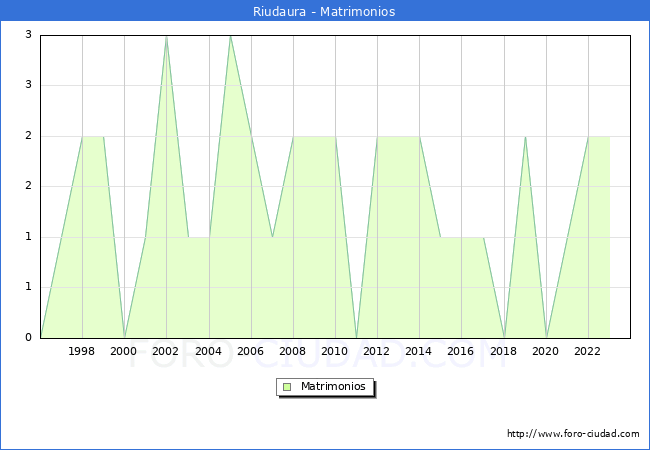This screenshot has width=650, height=450.
Task: Select the 1998 x-axis label
Action: pos(81,351)
